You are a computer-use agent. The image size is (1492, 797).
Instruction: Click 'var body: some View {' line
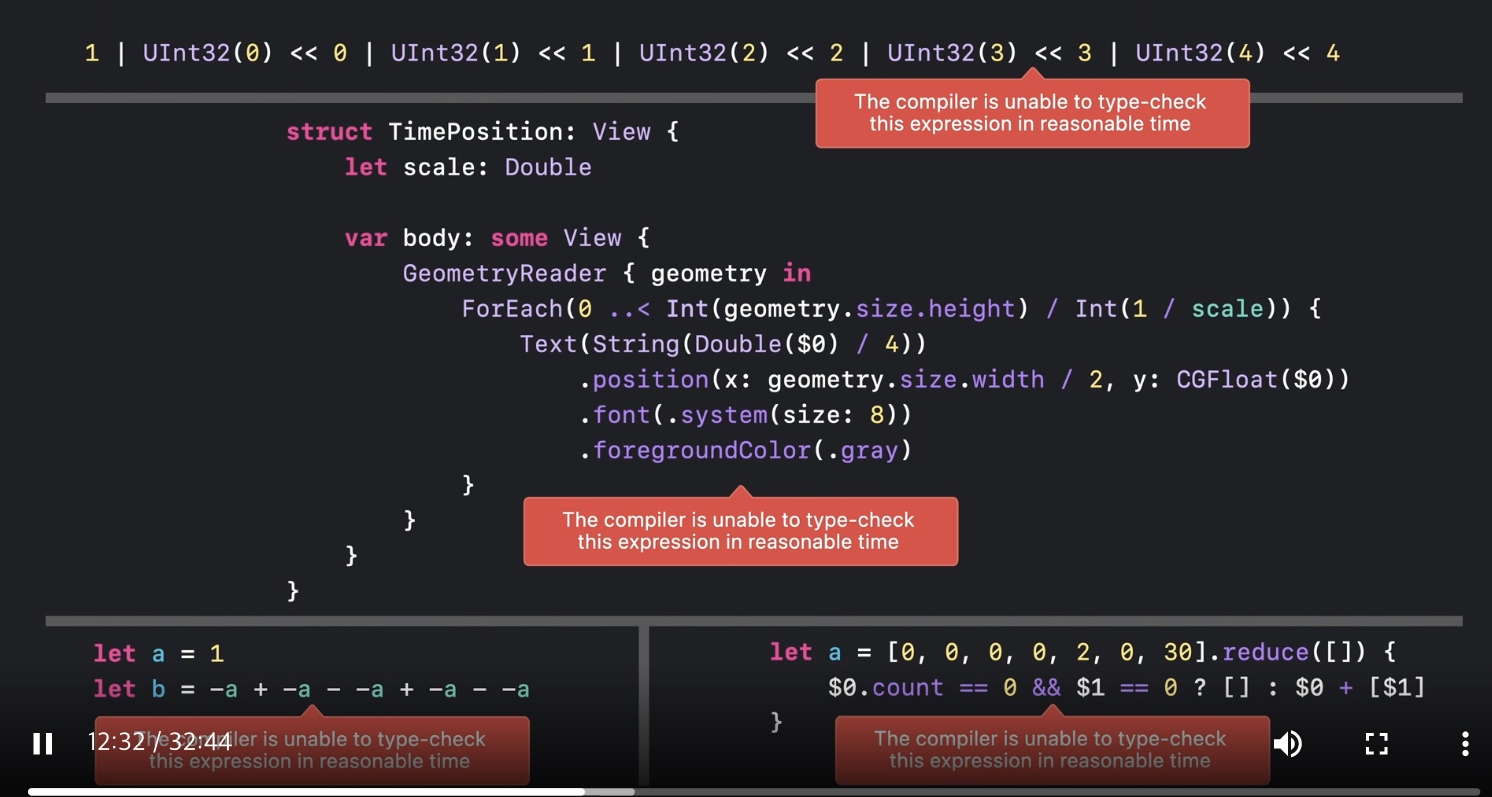tap(497, 238)
